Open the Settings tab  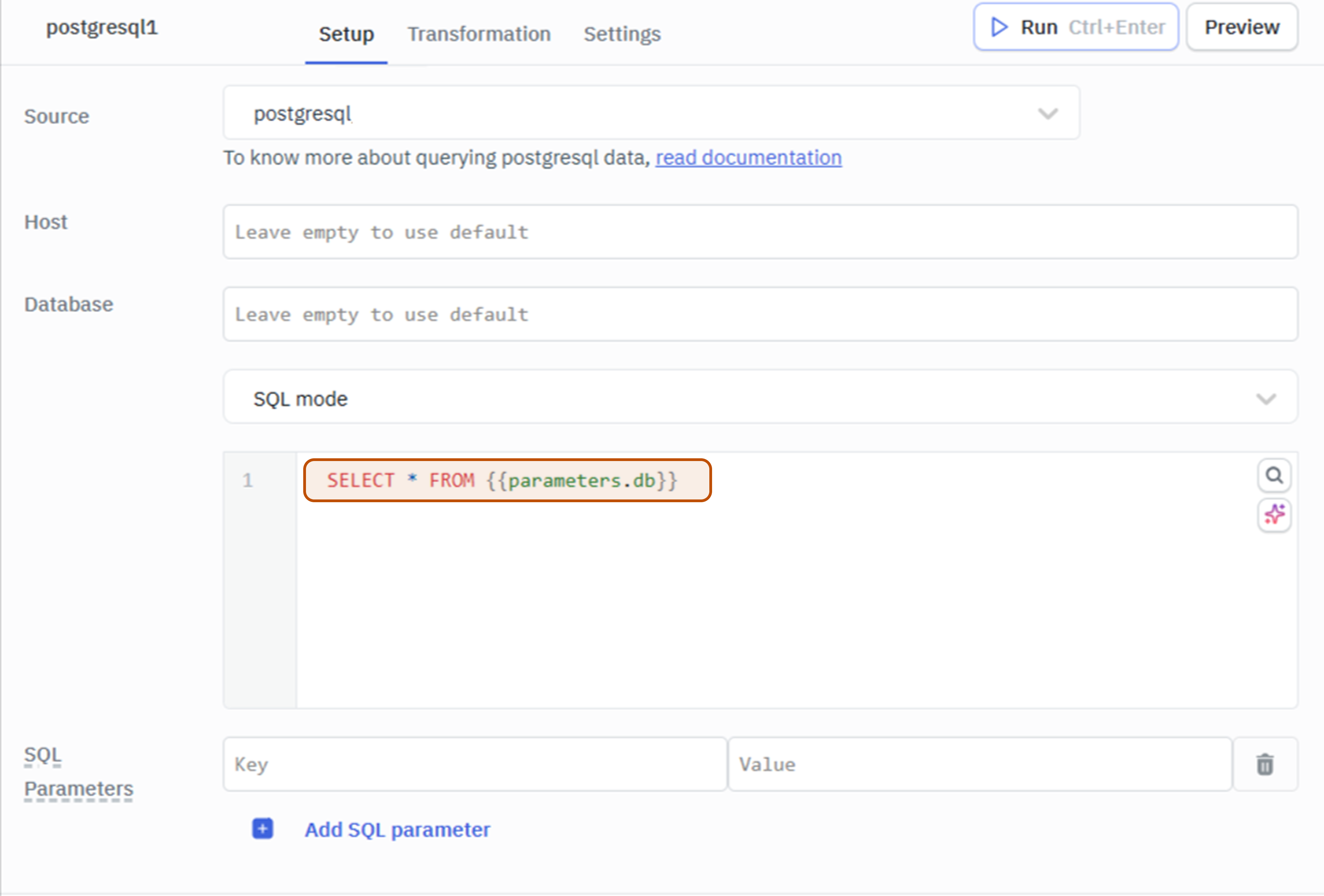pos(622,34)
